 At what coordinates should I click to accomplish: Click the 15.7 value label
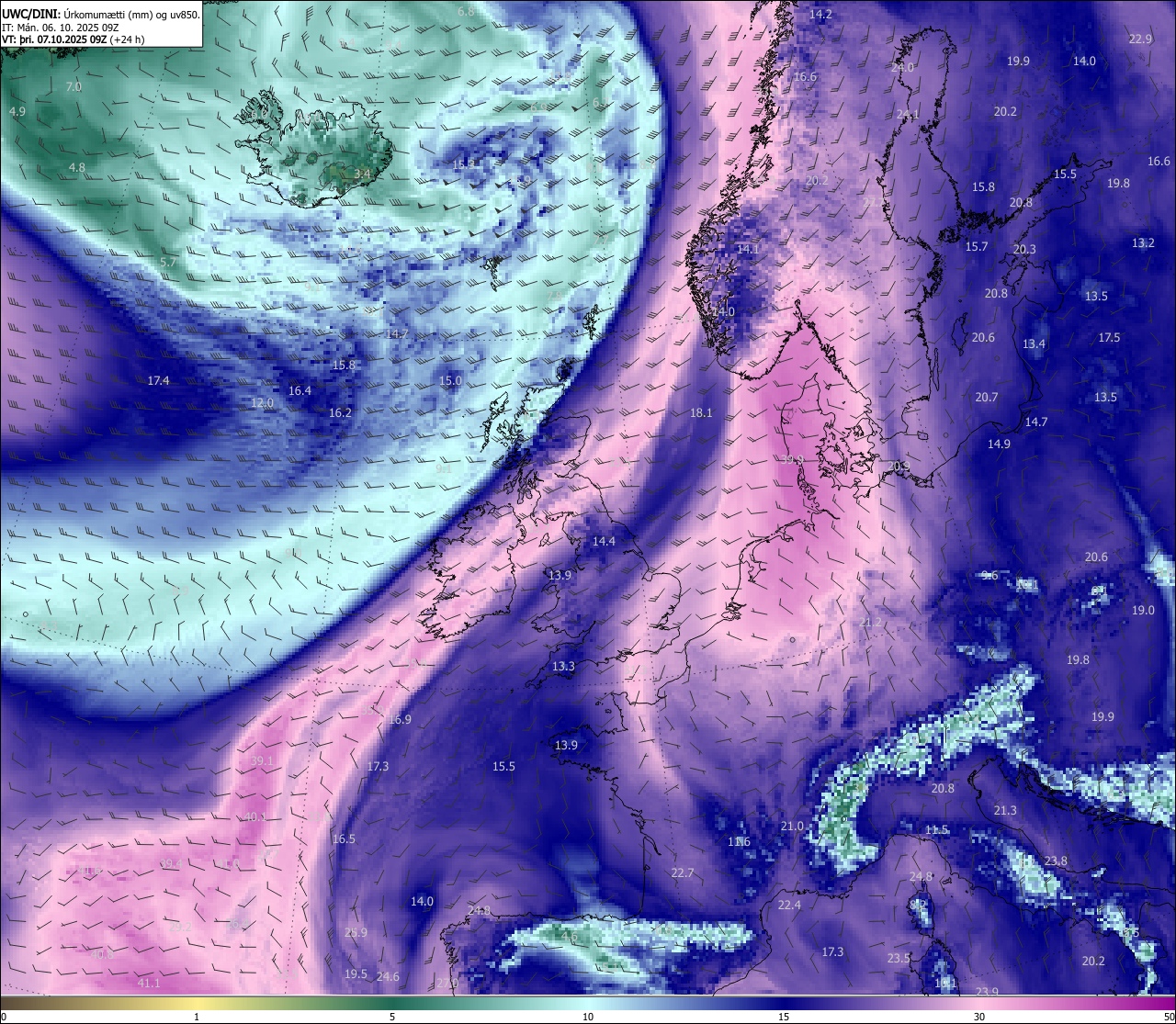pyautogui.click(x=977, y=247)
